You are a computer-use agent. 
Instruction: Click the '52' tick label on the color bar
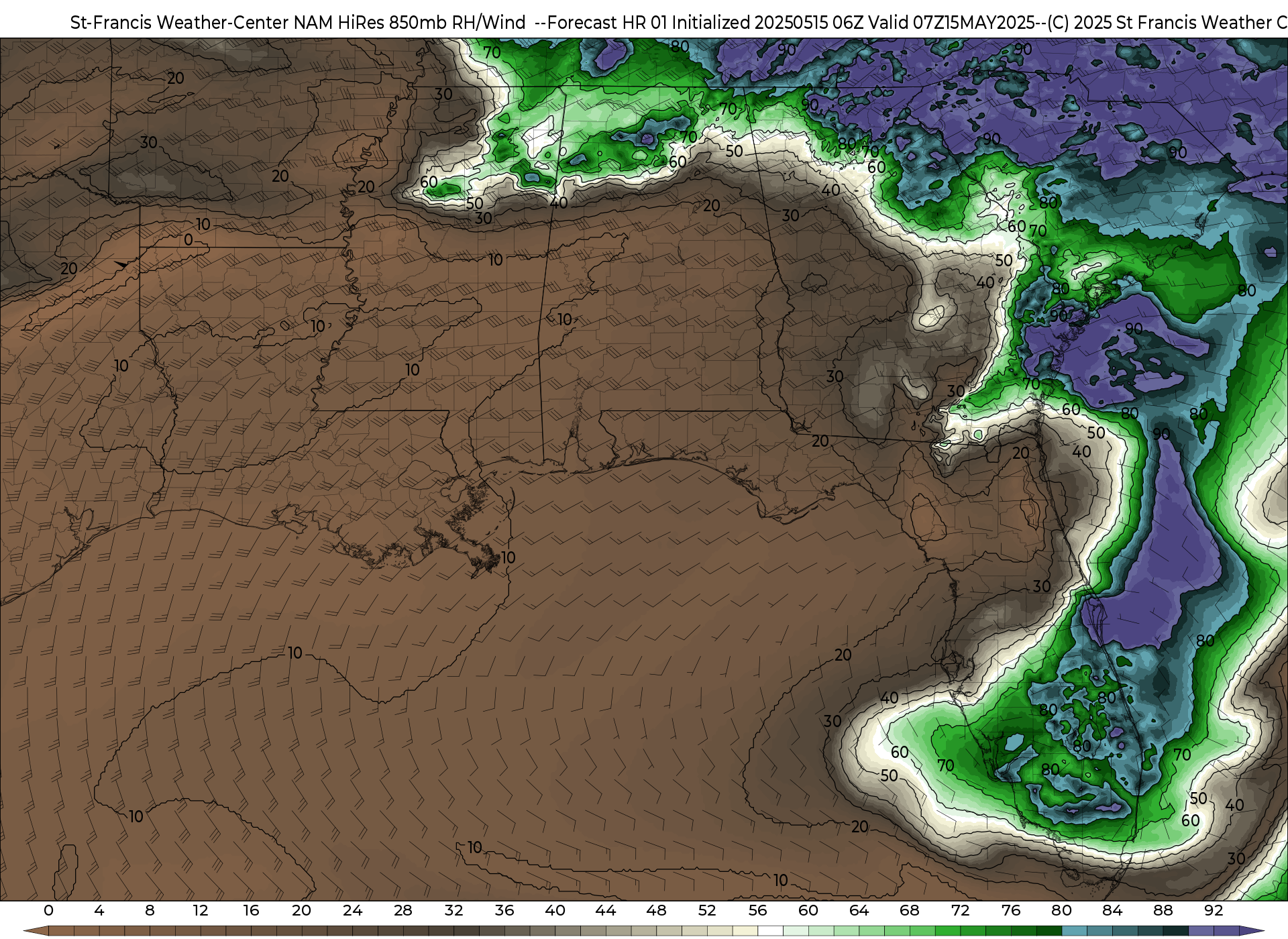click(x=707, y=910)
